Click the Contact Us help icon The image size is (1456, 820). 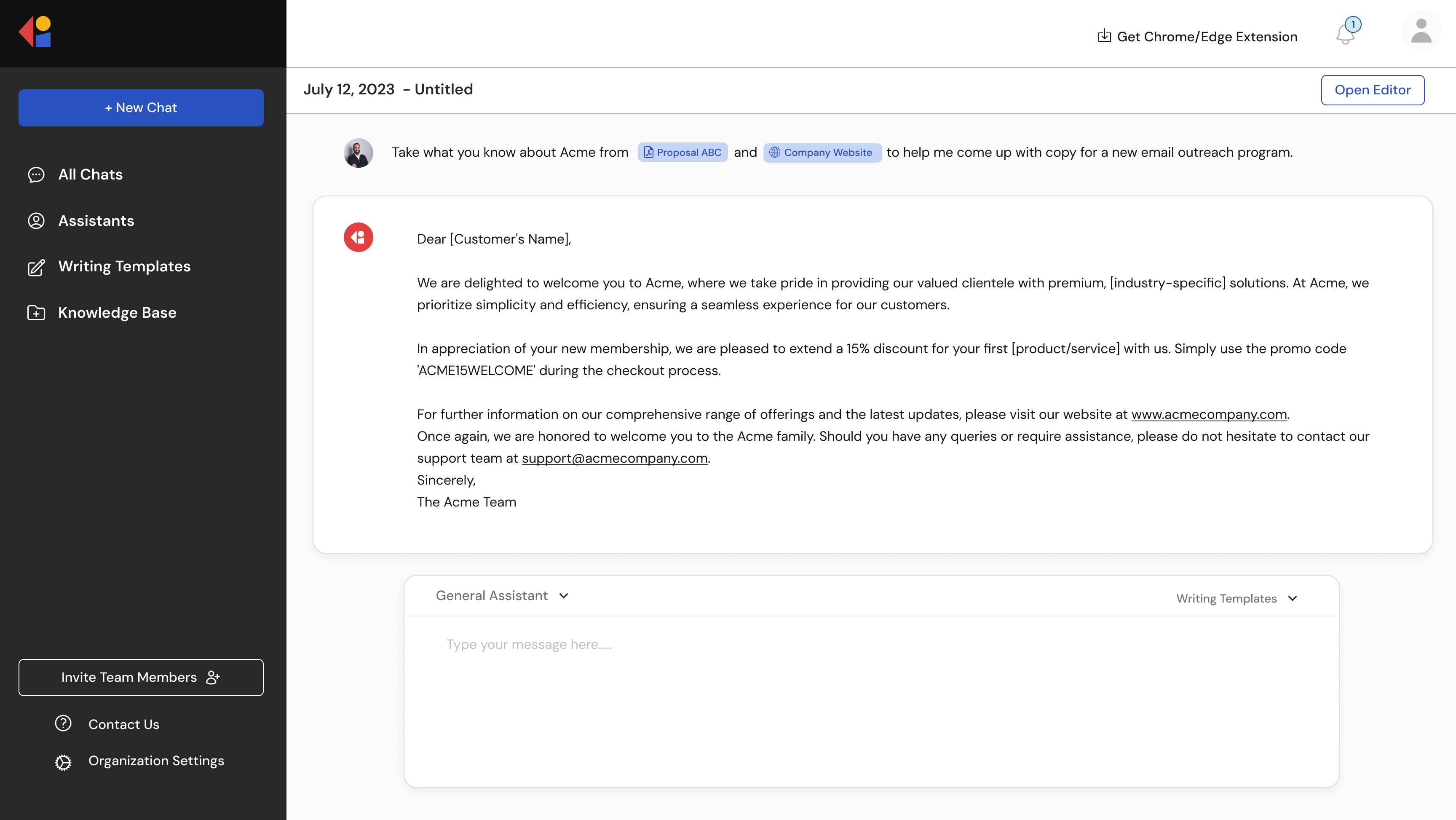(x=63, y=724)
